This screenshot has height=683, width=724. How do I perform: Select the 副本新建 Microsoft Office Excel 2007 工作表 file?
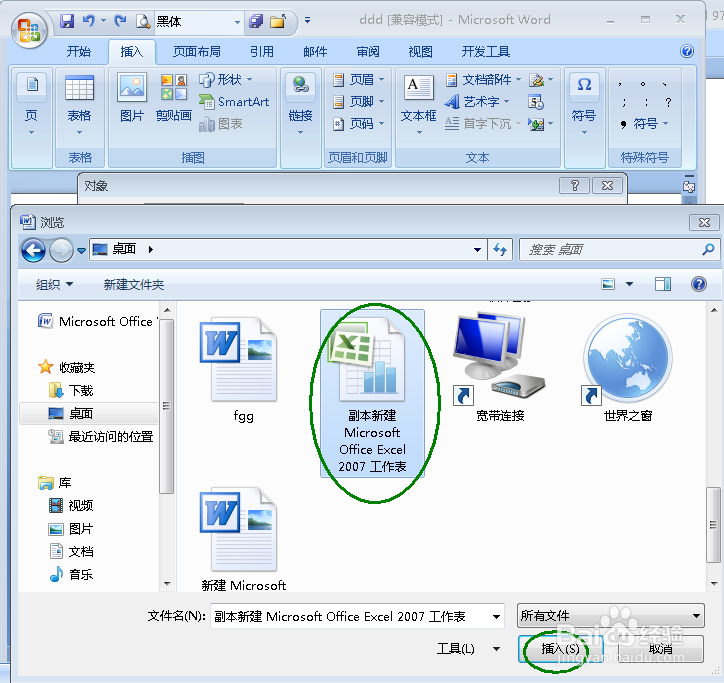pos(372,393)
